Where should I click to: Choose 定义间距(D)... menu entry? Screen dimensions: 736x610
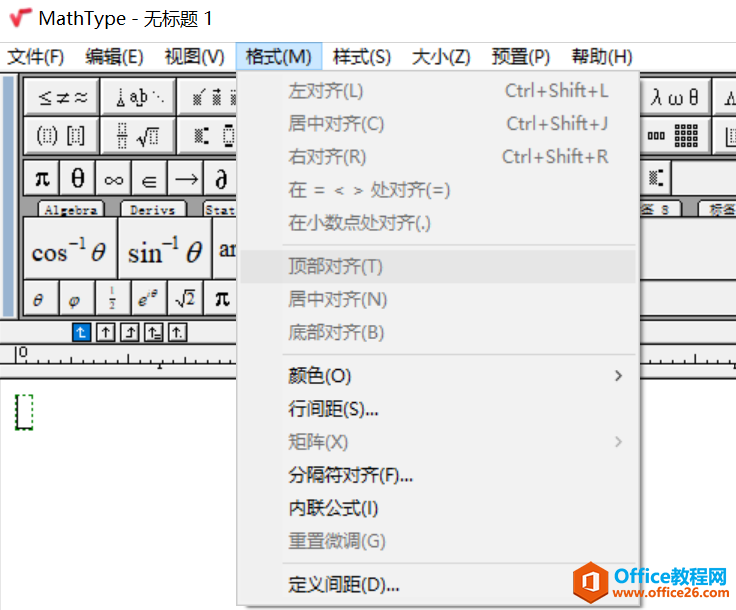pos(438,585)
